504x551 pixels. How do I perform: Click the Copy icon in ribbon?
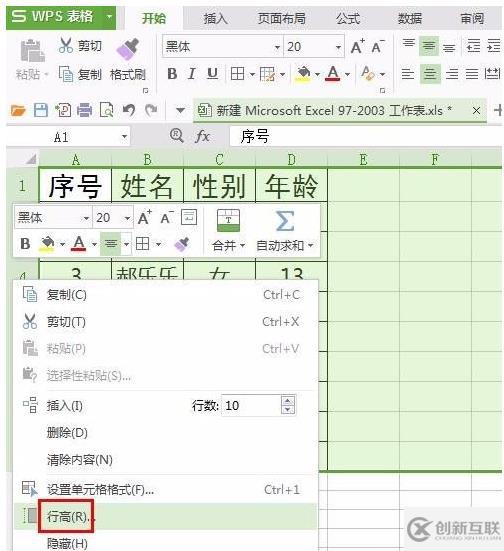coord(65,74)
